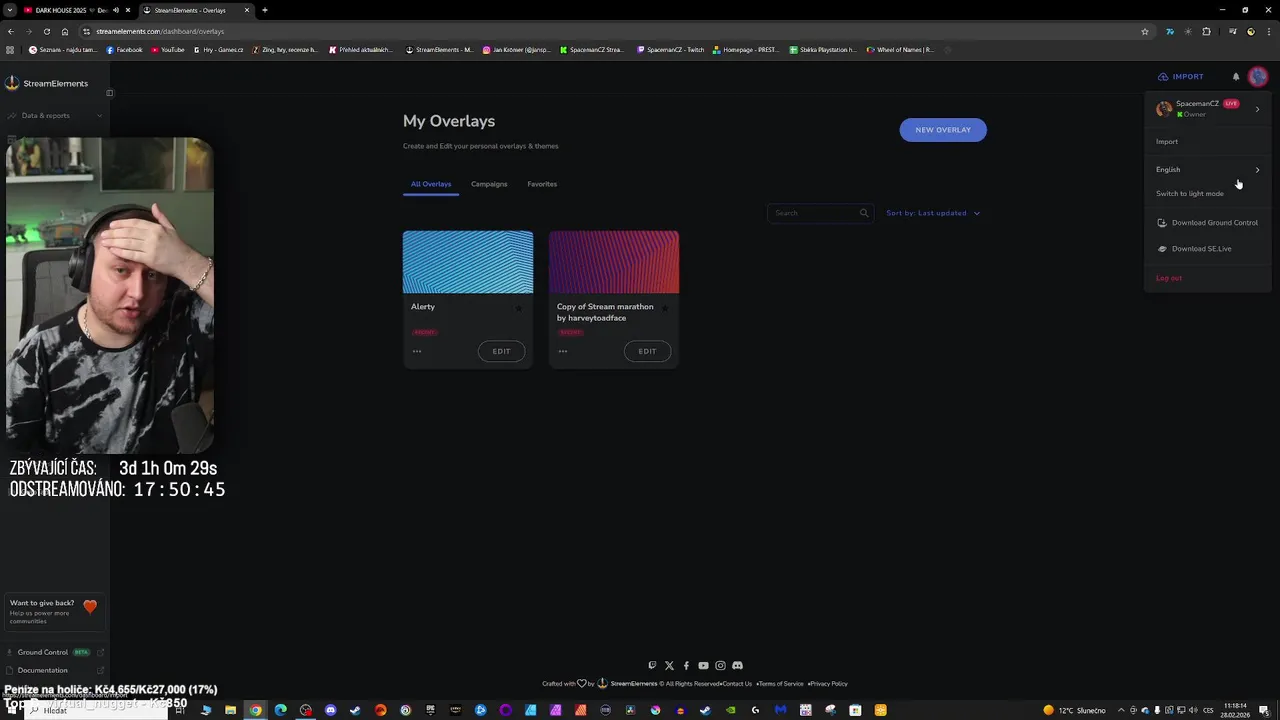Open the Documentation sidebar link
This screenshot has height=720, width=1280.
54,670
